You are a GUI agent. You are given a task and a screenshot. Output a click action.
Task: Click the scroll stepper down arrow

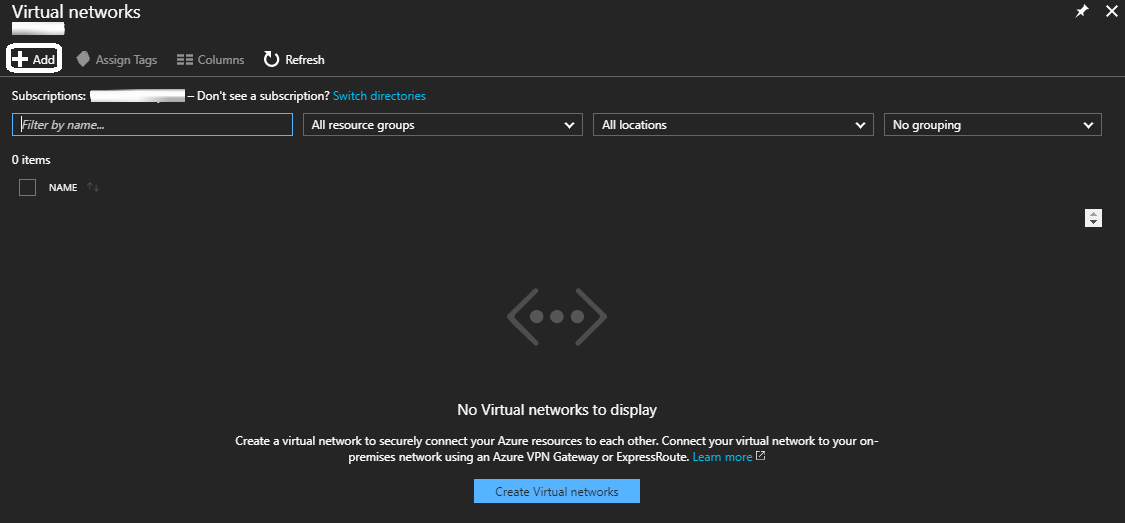(1093, 222)
